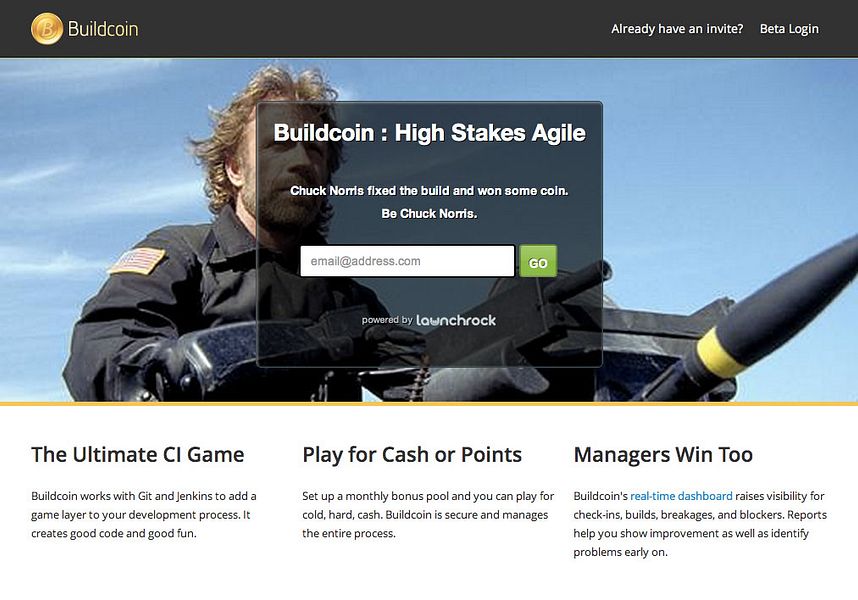The image size is (858, 600).
Task: Click 'Chuck Norris fixed the build' line
Action: point(430,191)
